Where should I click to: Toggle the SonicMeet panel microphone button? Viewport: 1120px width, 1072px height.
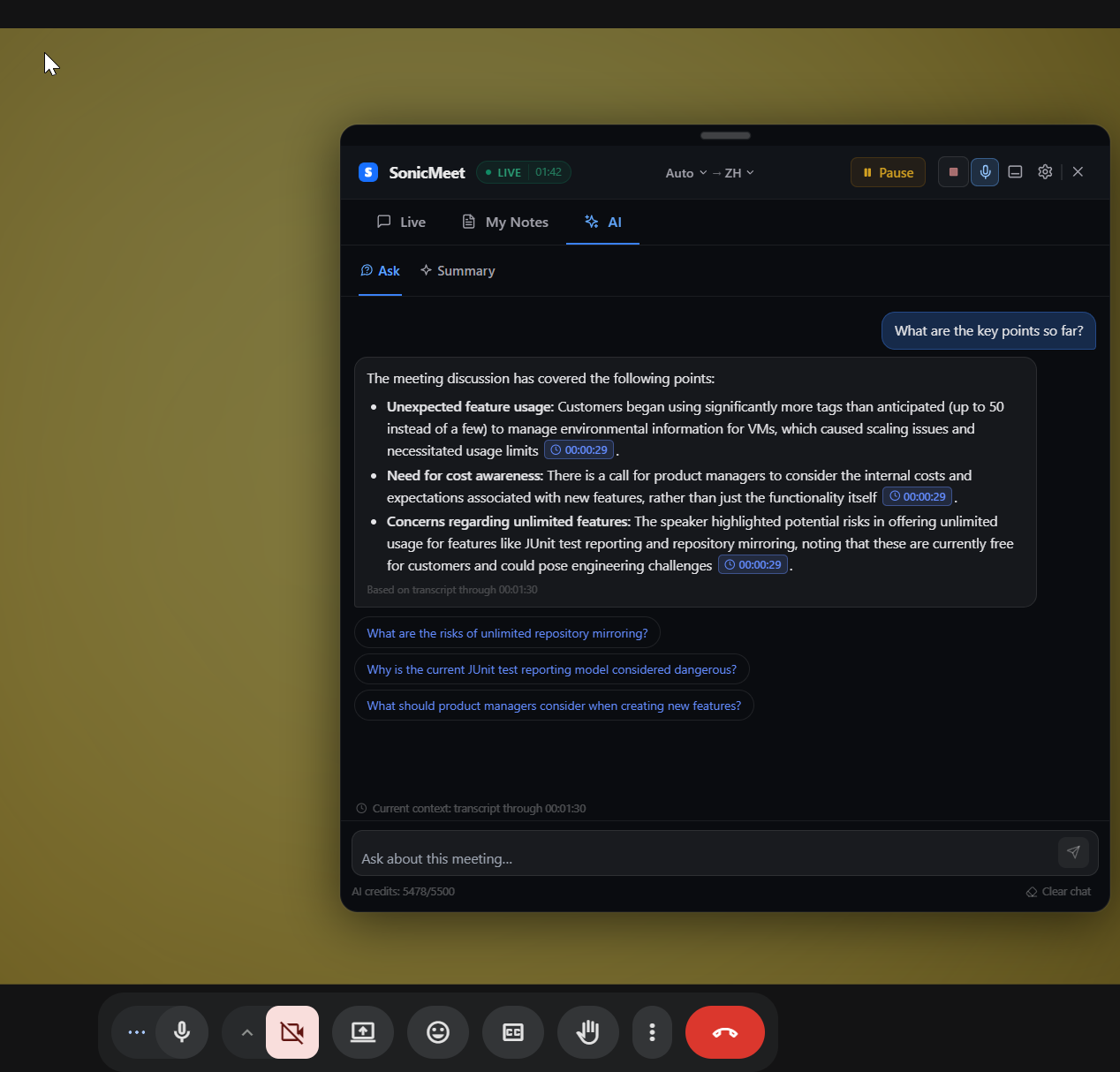(985, 172)
